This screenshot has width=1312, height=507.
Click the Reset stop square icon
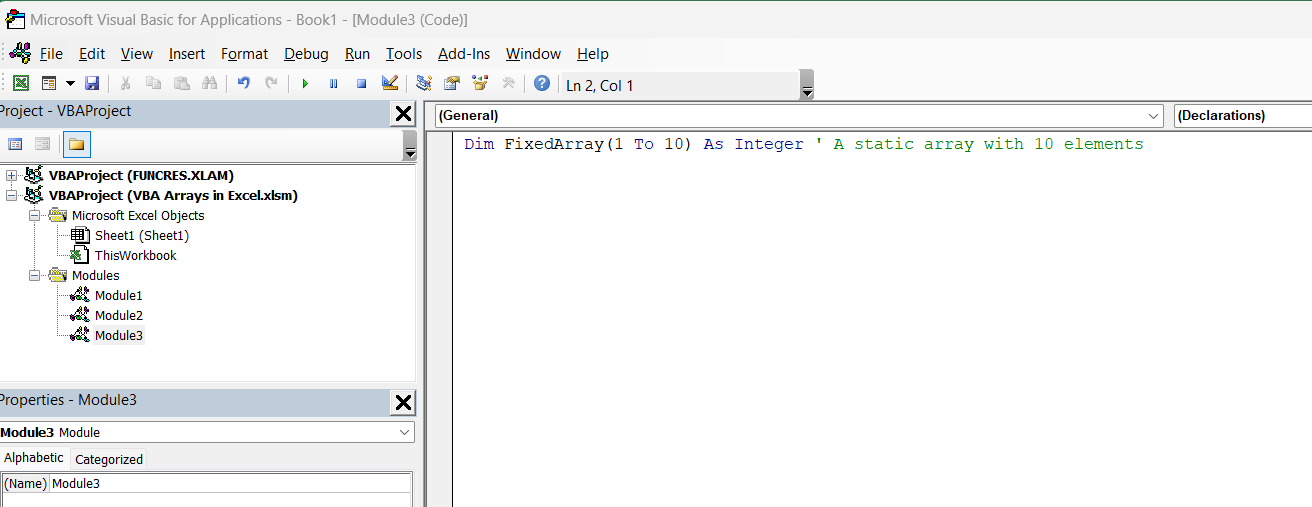tap(361, 84)
